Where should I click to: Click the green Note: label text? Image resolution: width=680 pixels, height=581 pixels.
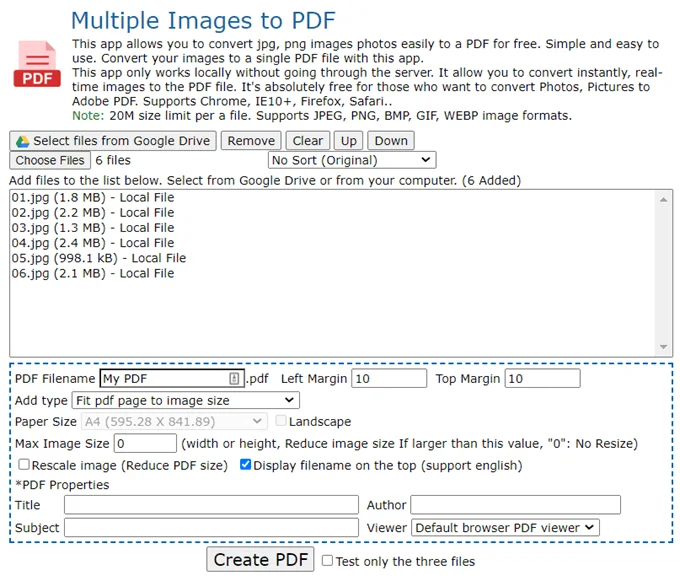pyautogui.click(x=88, y=116)
